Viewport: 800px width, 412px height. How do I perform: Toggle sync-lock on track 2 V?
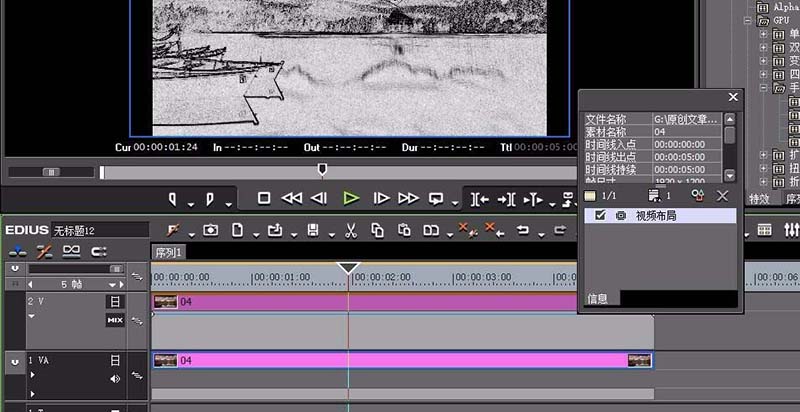click(137, 321)
